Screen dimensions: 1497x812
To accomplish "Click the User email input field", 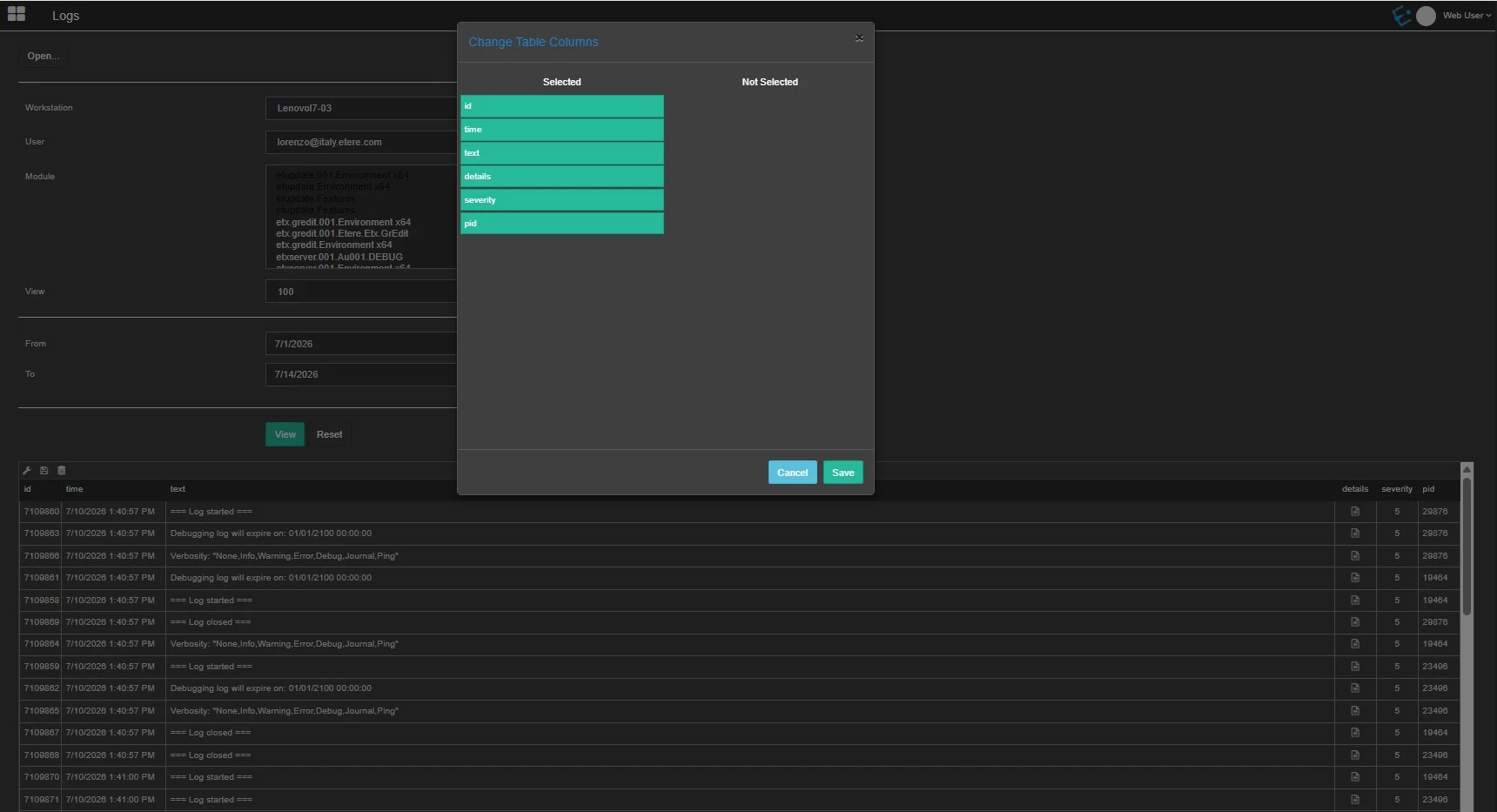I will tap(361, 142).
